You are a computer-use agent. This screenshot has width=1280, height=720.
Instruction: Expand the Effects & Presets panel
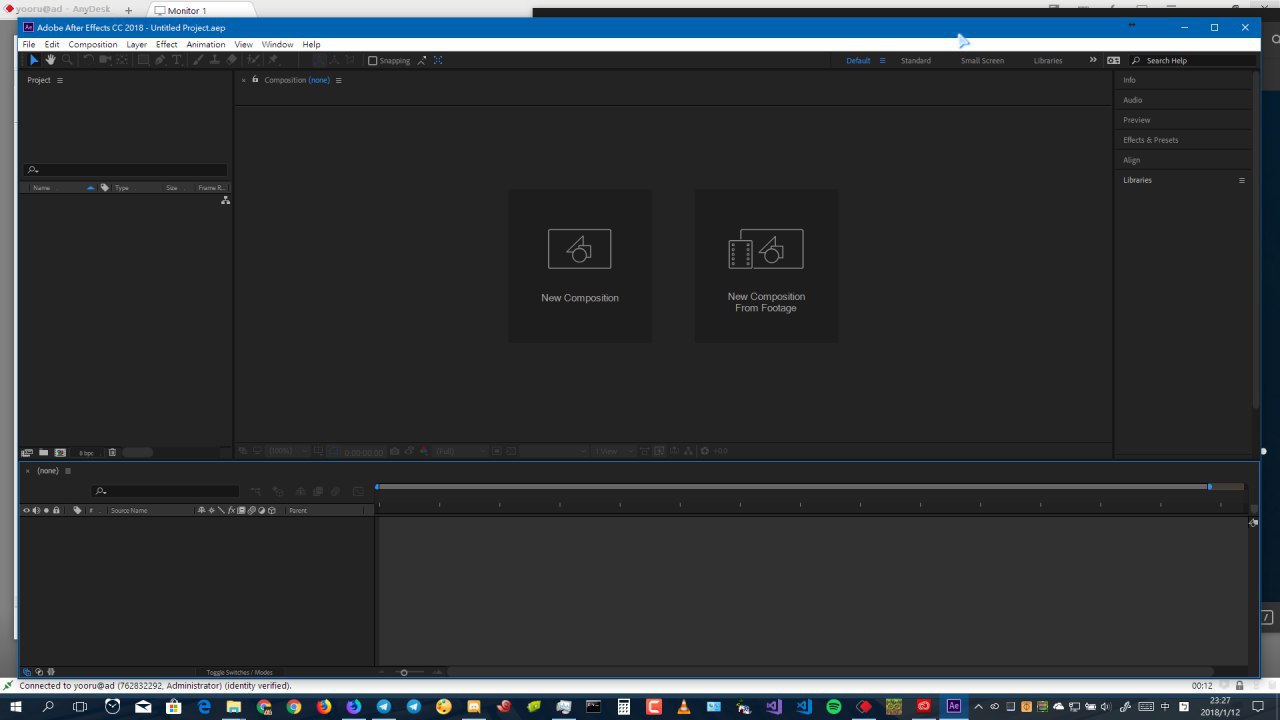coord(1150,140)
